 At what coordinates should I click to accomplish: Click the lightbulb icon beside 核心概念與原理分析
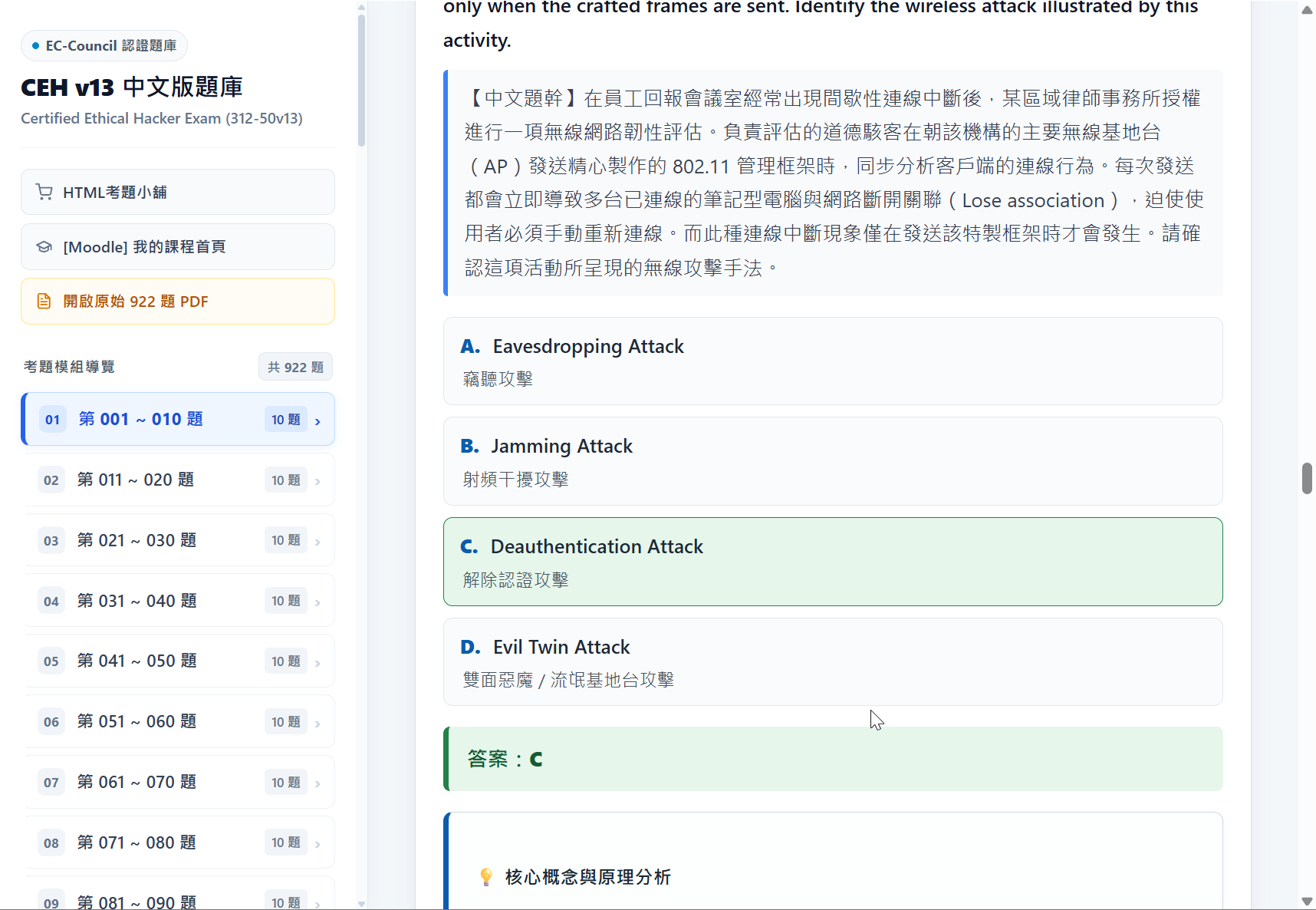pyautogui.click(x=486, y=877)
